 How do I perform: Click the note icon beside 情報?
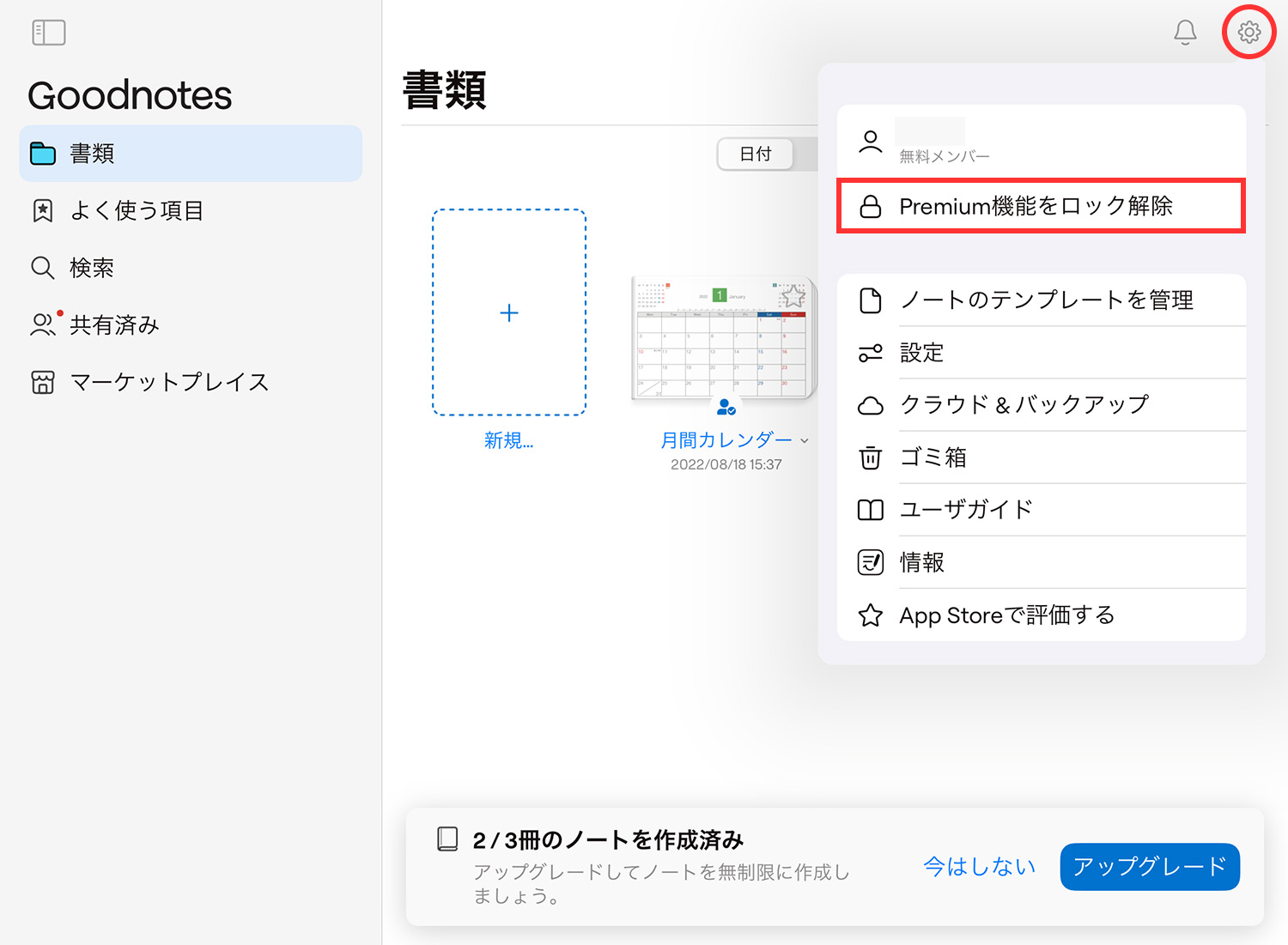click(871, 562)
